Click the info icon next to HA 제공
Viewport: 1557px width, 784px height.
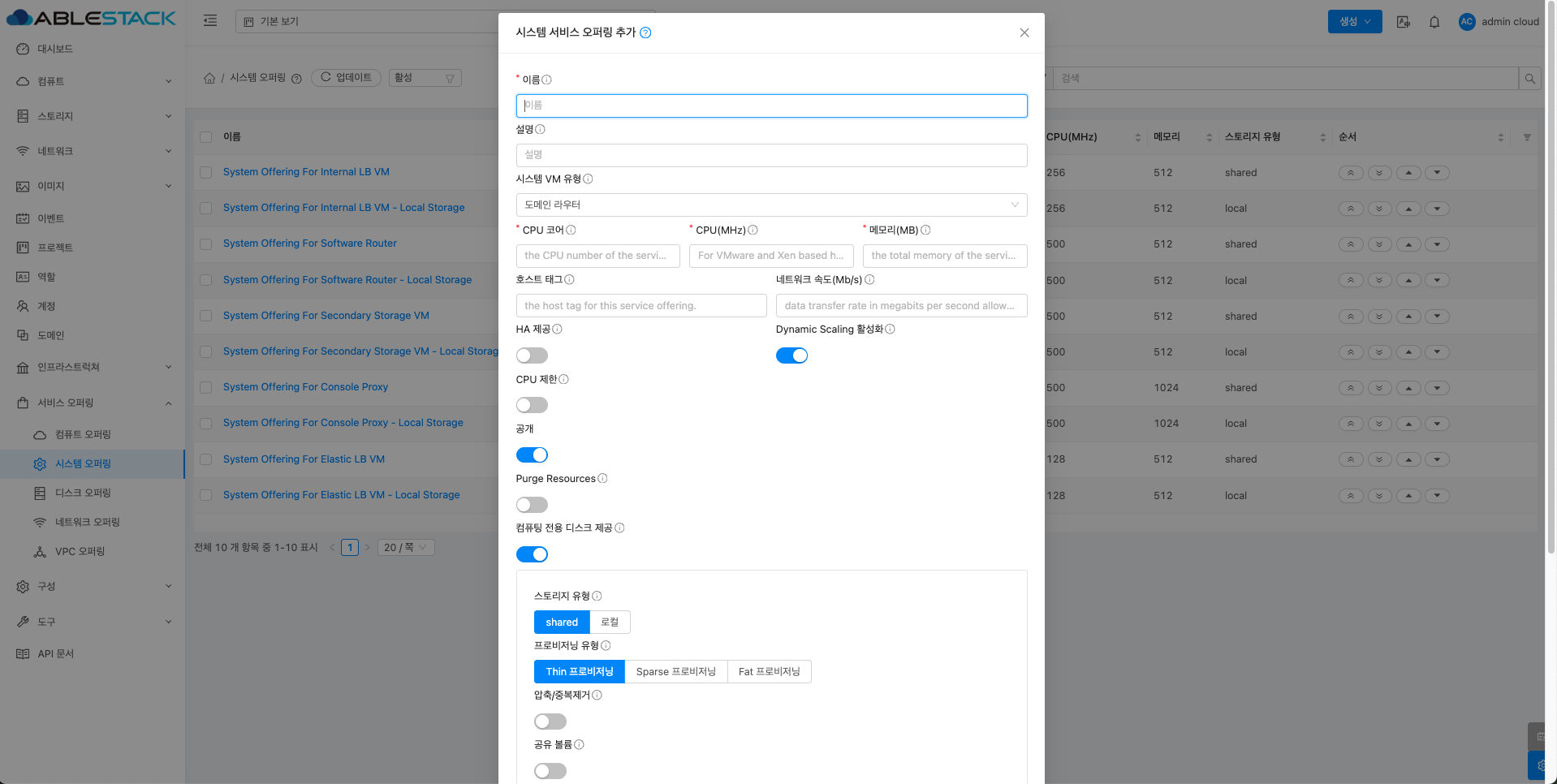click(557, 330)
